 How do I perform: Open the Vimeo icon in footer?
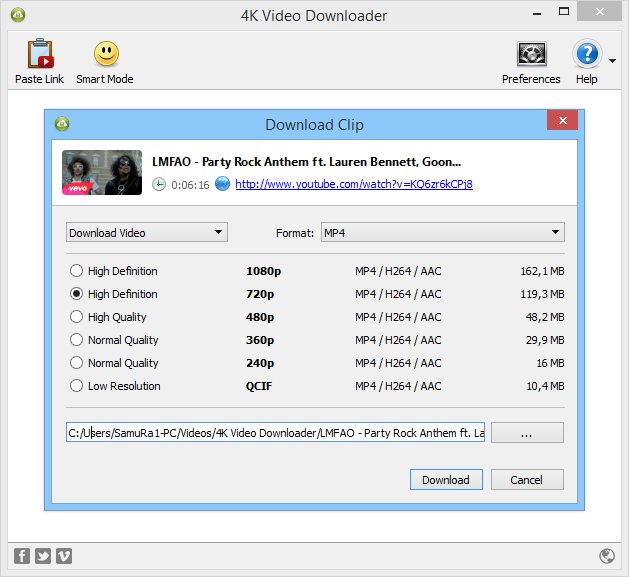pos(64,556)
